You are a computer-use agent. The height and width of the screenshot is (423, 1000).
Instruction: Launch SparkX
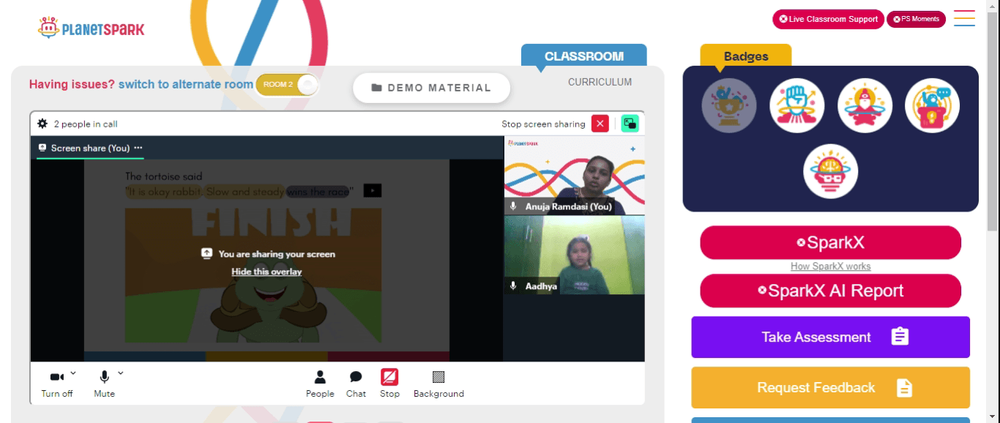(830, 242)
